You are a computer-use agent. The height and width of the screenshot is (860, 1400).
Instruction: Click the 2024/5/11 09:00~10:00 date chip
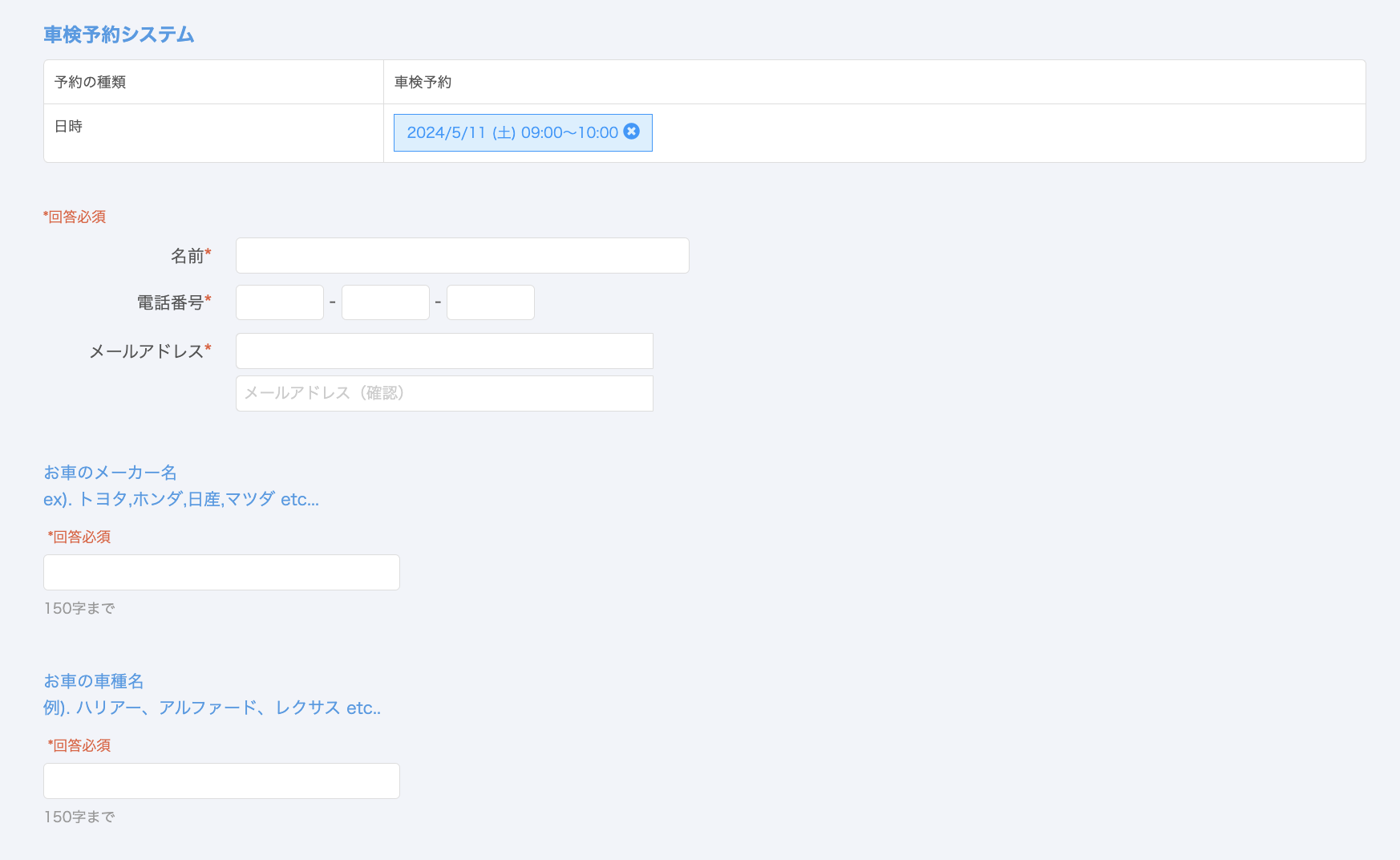point(512,132)
